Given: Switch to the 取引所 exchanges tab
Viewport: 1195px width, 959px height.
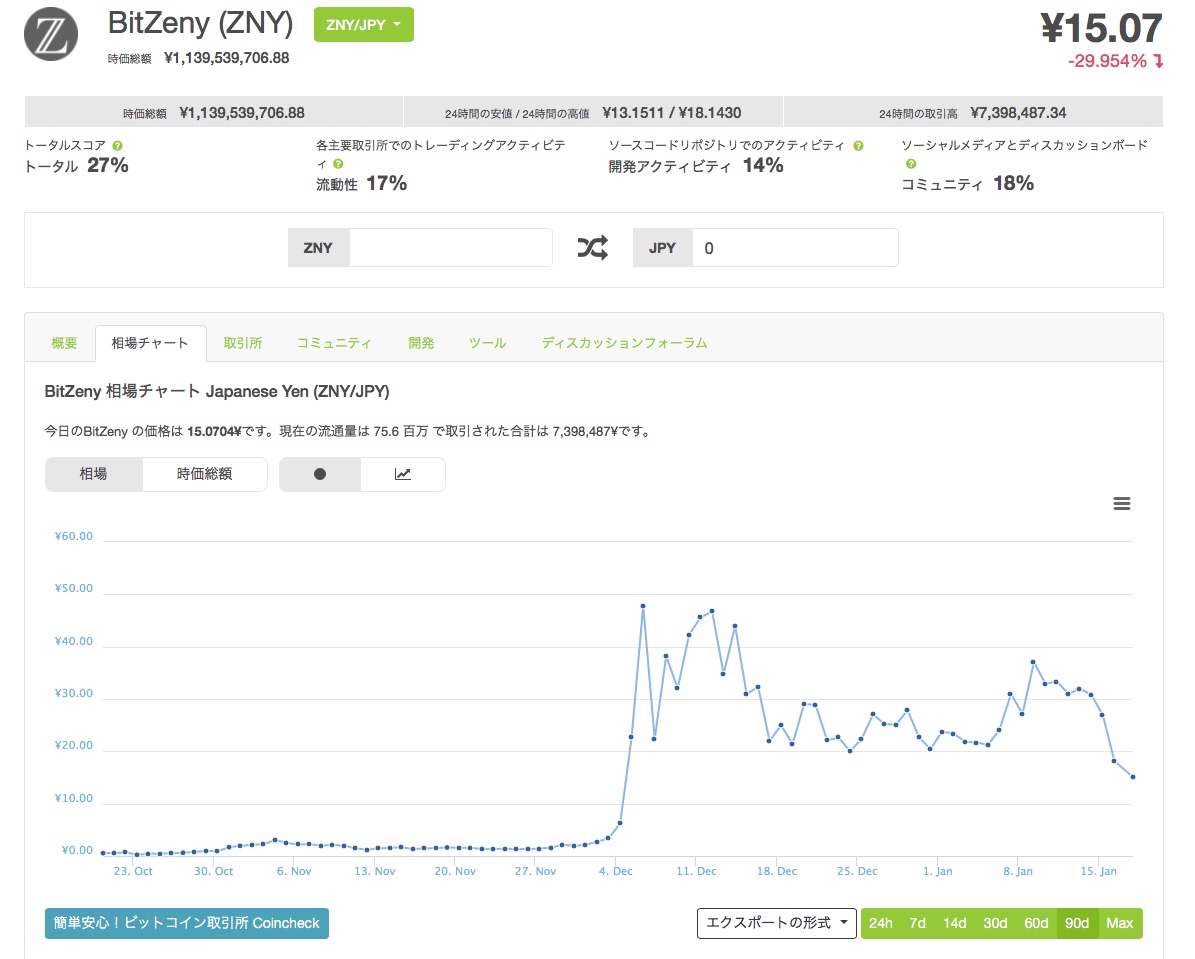Looking at the screenshot, I should point(243,343).
